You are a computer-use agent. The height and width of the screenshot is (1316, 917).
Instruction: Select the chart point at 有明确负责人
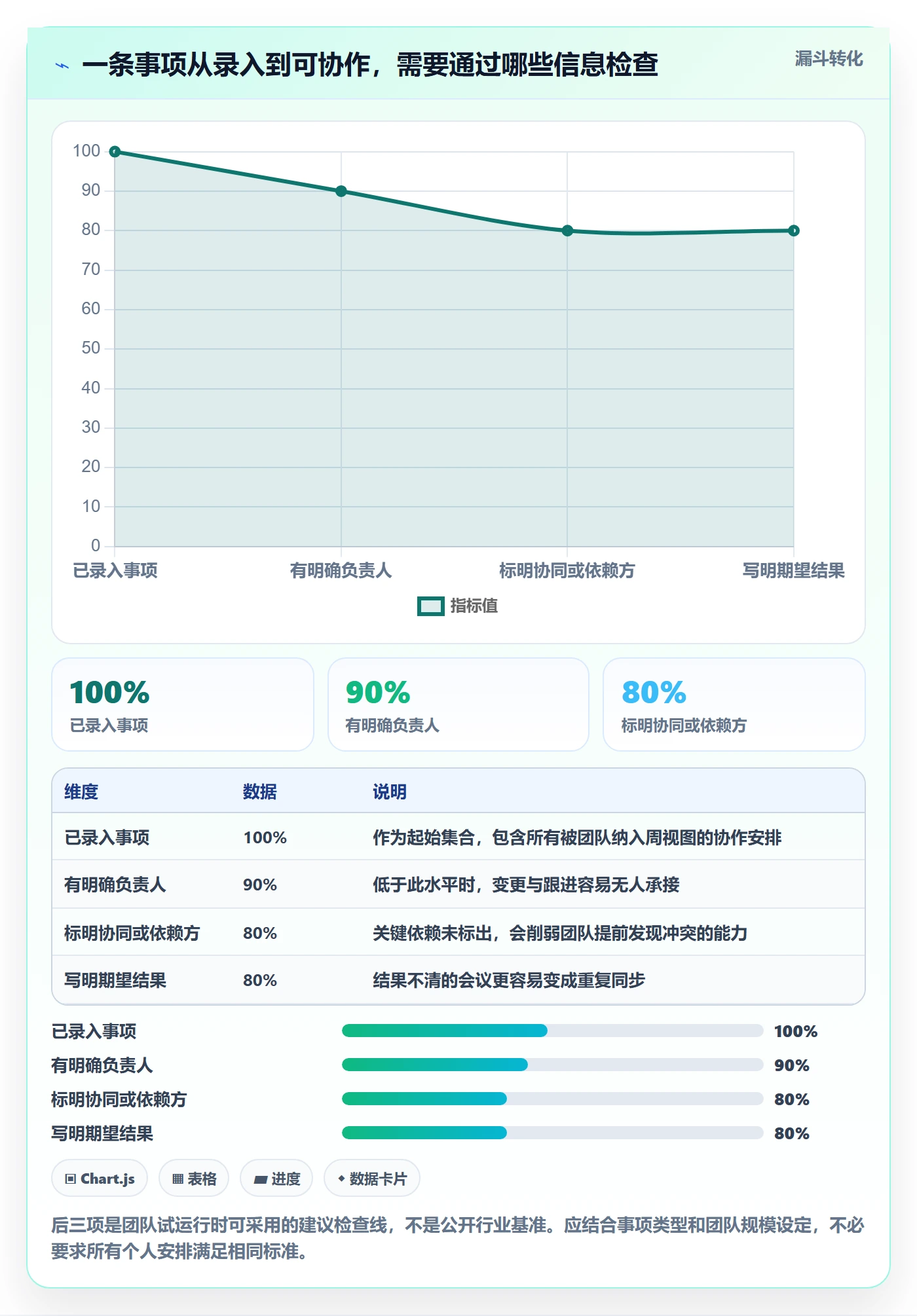(341, 191)
